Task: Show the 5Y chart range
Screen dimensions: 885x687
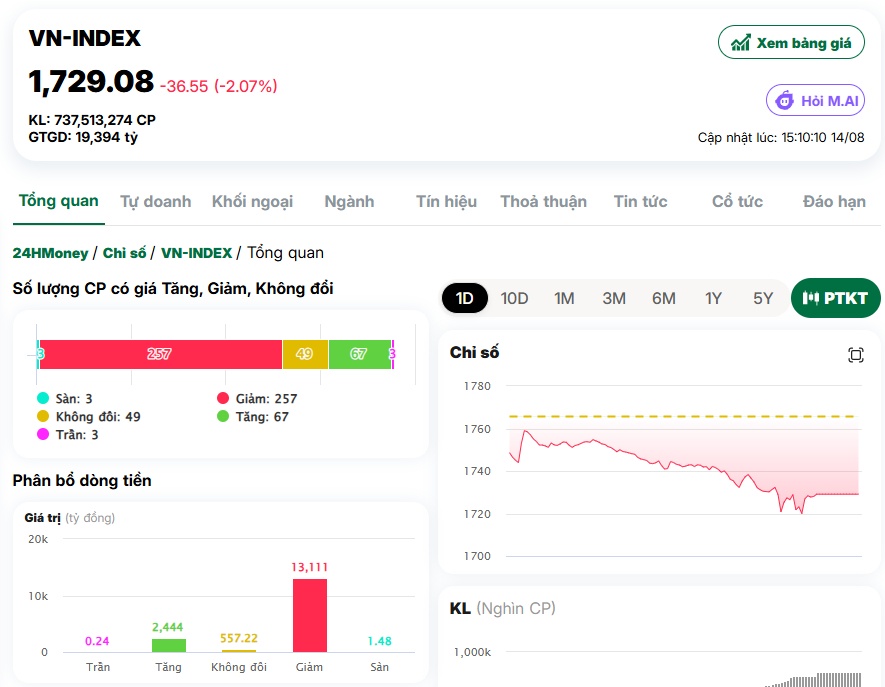Action: [763, 298]
